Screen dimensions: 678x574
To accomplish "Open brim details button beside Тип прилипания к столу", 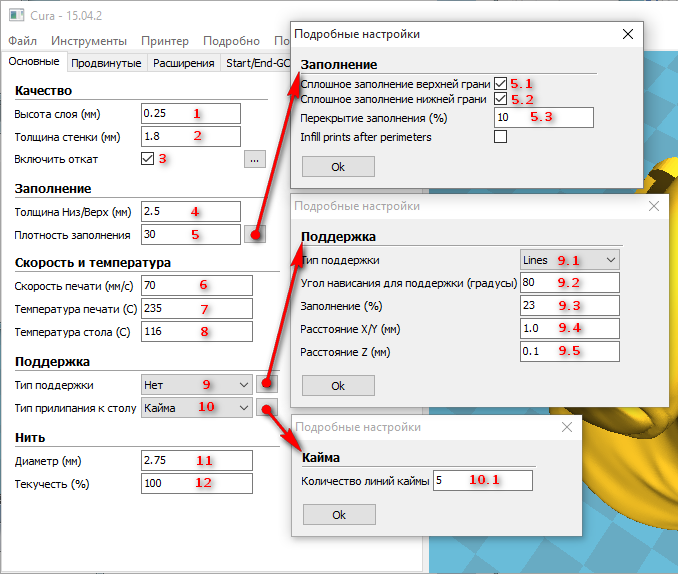I will click(x=266, y=407).
